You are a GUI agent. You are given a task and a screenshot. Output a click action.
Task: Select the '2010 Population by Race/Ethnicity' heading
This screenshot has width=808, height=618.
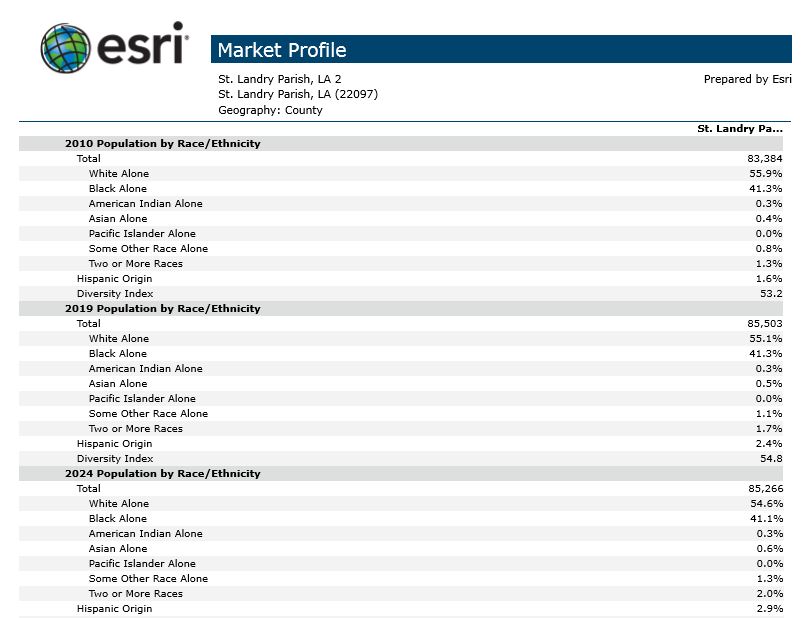pyautogui.click(x=162, y=143)
